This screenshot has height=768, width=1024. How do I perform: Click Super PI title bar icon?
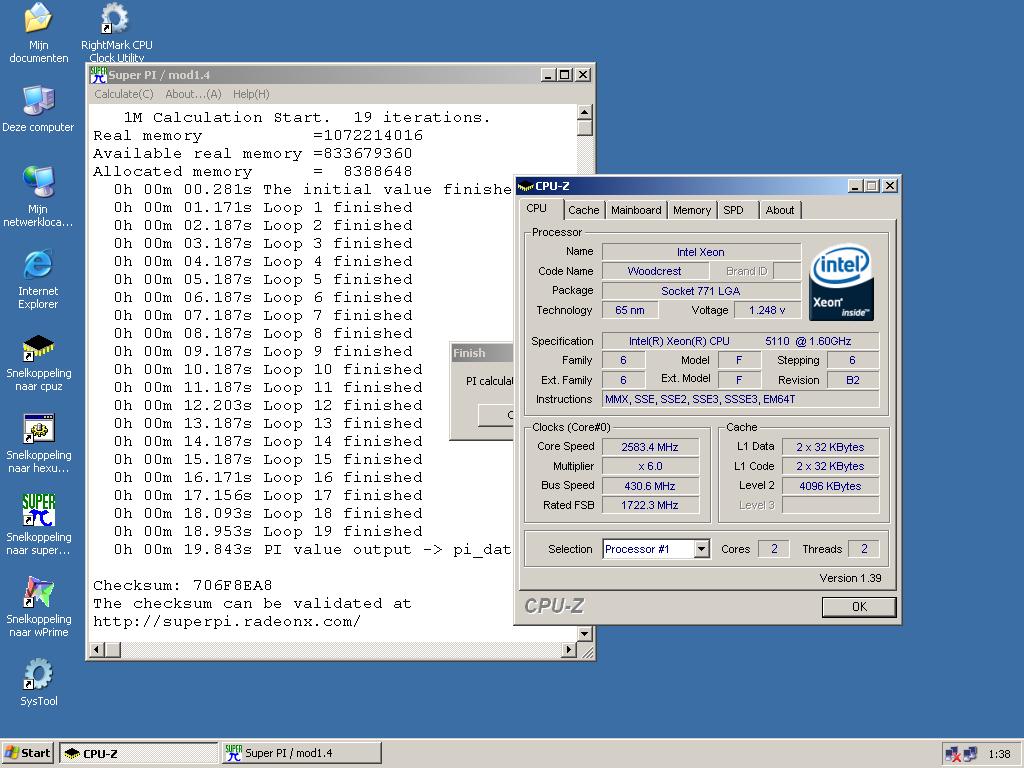pyautogui.click(x=98, y=74)
